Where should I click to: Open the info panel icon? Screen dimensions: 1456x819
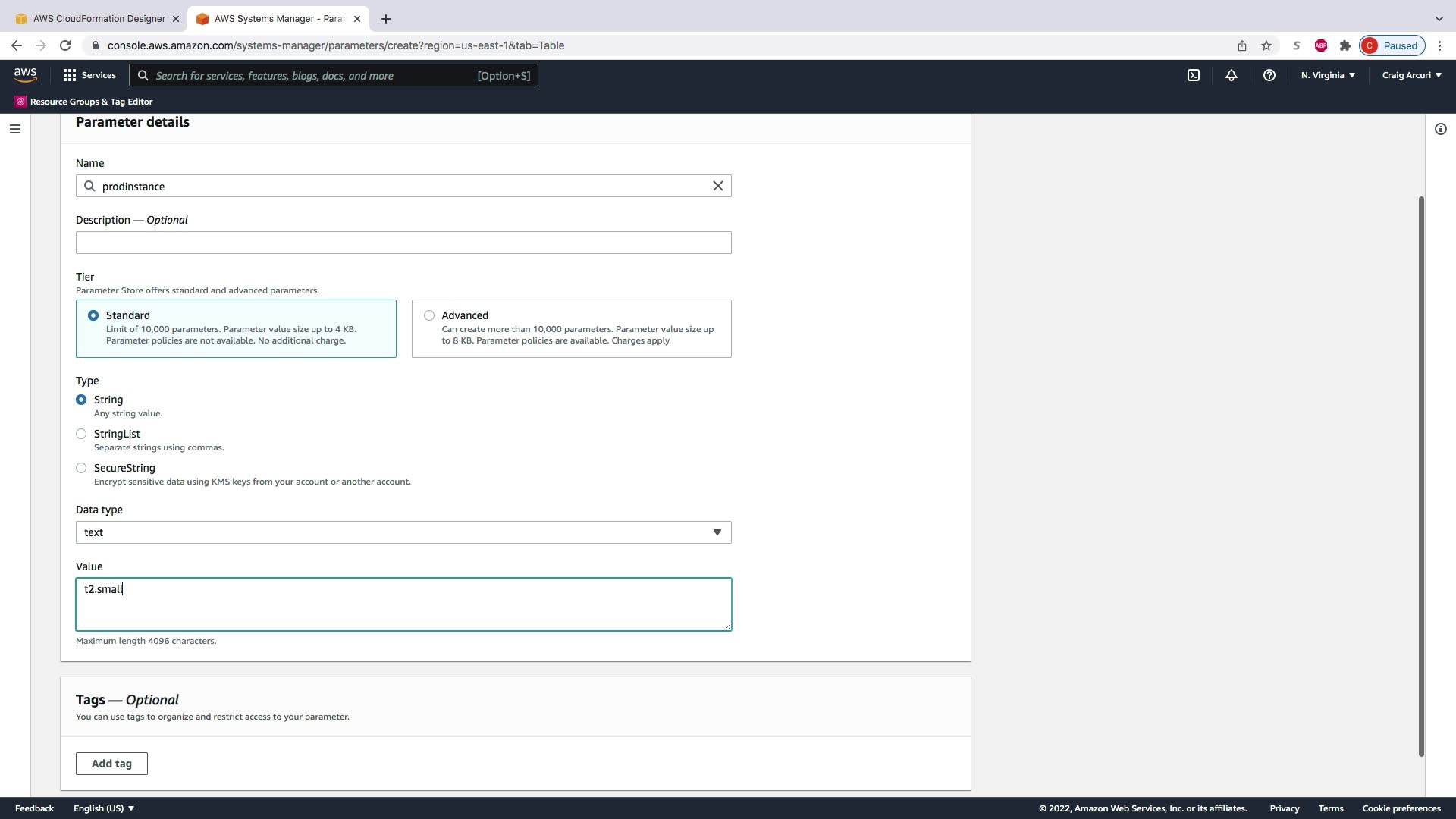tap(1441, 129)
